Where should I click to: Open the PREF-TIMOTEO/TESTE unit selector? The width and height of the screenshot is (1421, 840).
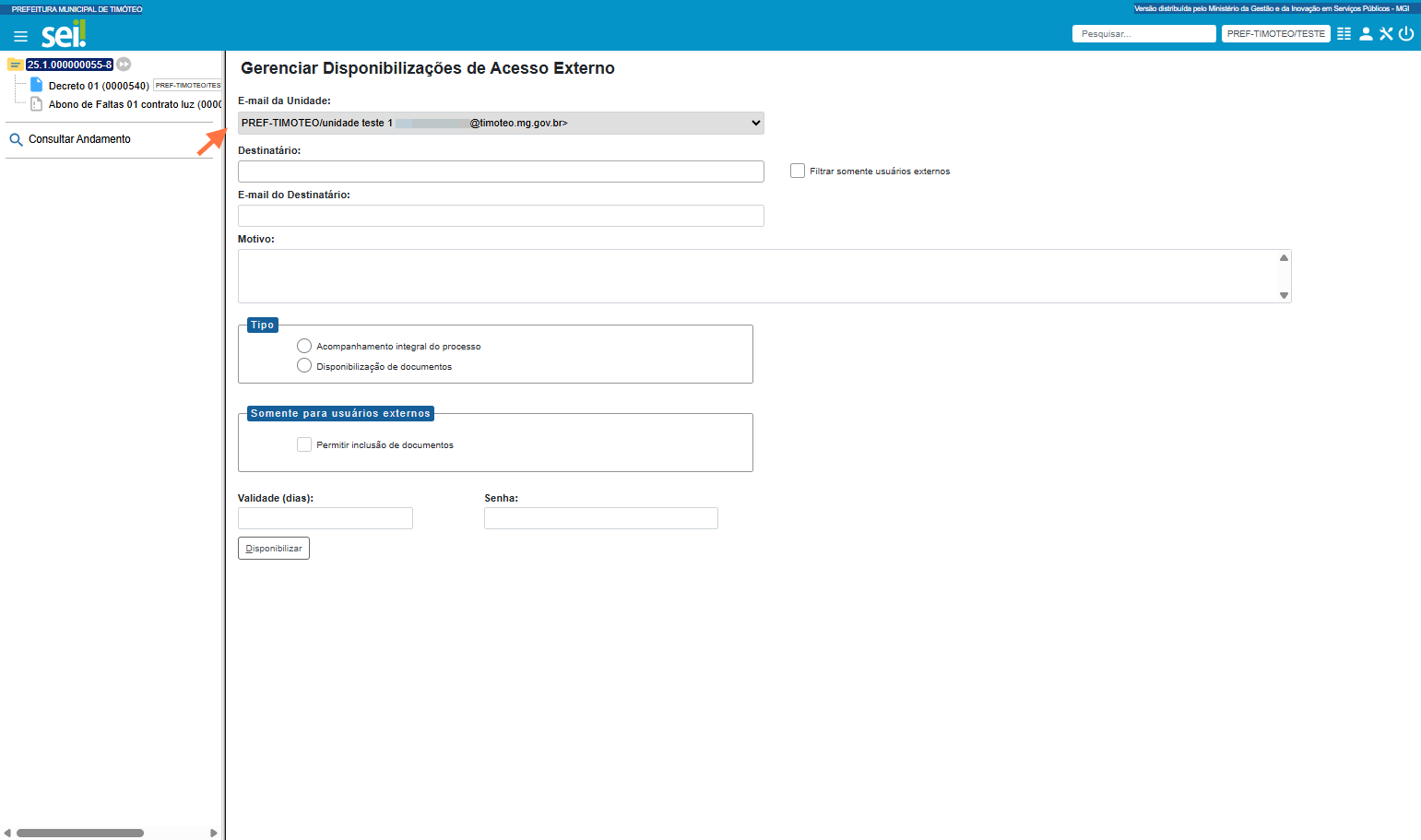coord(1275,33)
